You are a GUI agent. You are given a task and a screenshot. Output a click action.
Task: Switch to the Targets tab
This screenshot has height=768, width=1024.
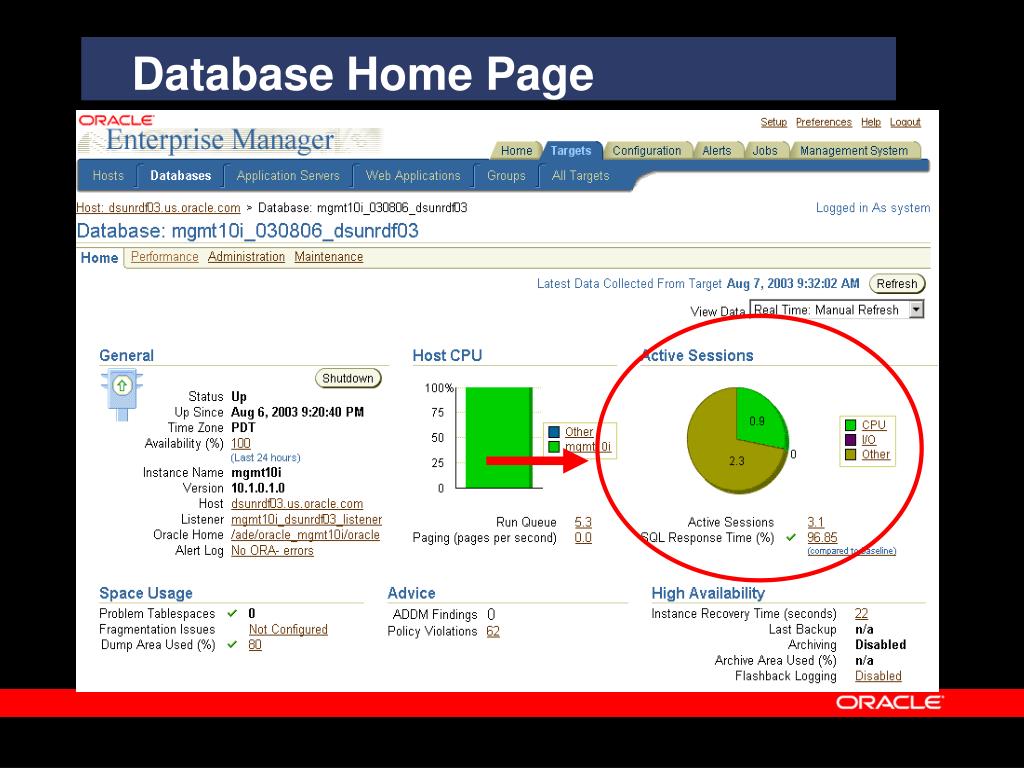pyautogui.click(x=571, y=151)
